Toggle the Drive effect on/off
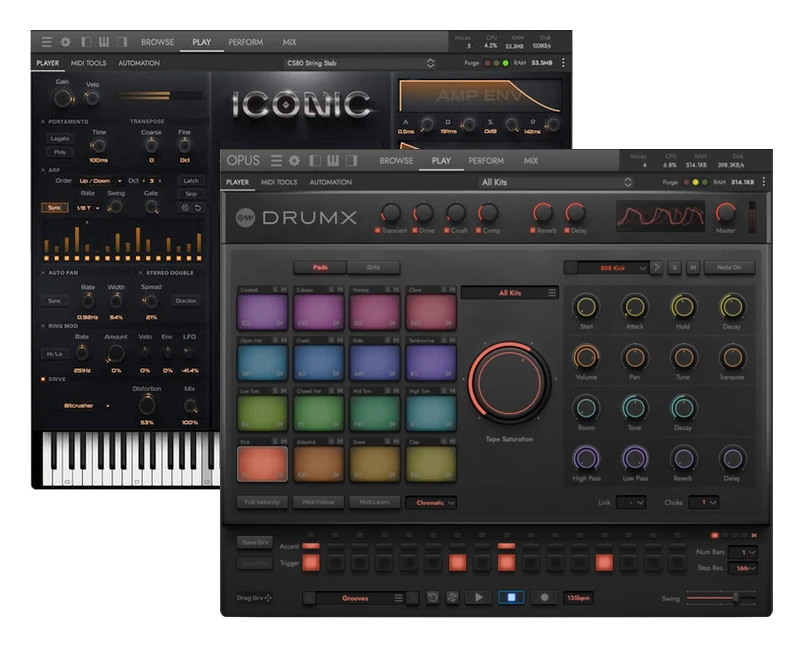 (x=415, y=231)
